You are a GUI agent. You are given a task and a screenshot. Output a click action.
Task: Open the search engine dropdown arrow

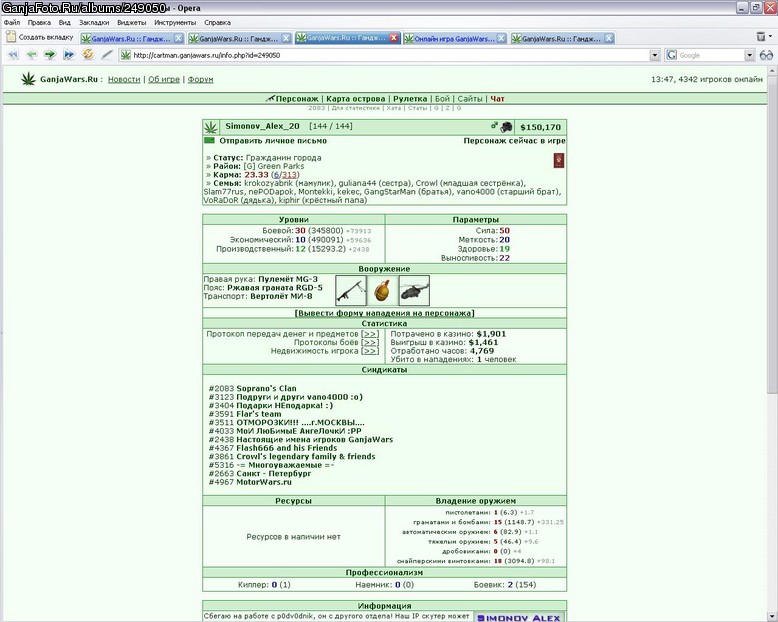[x=749, y=55]
